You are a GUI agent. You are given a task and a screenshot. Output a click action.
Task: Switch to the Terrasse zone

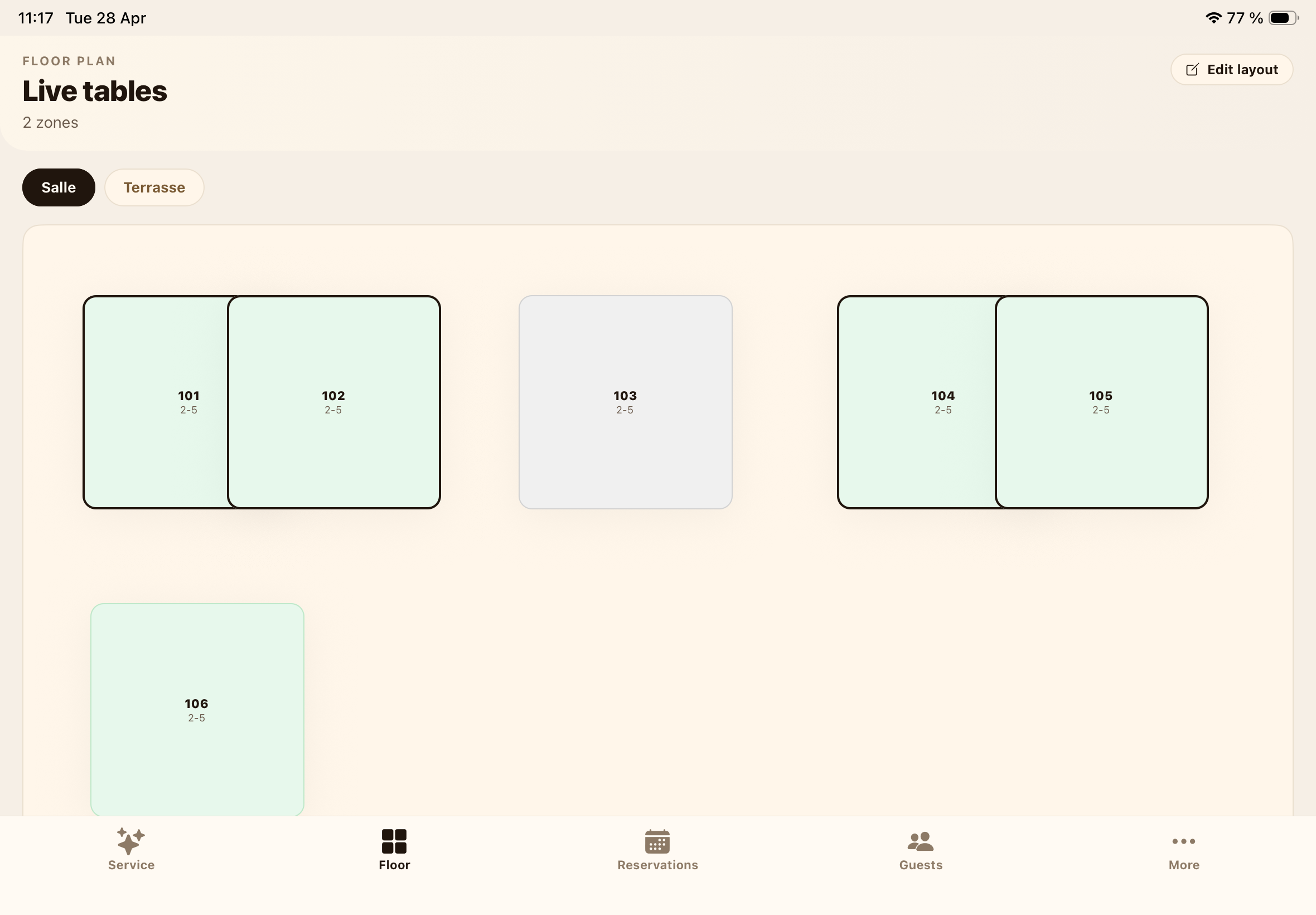[154, 187]
